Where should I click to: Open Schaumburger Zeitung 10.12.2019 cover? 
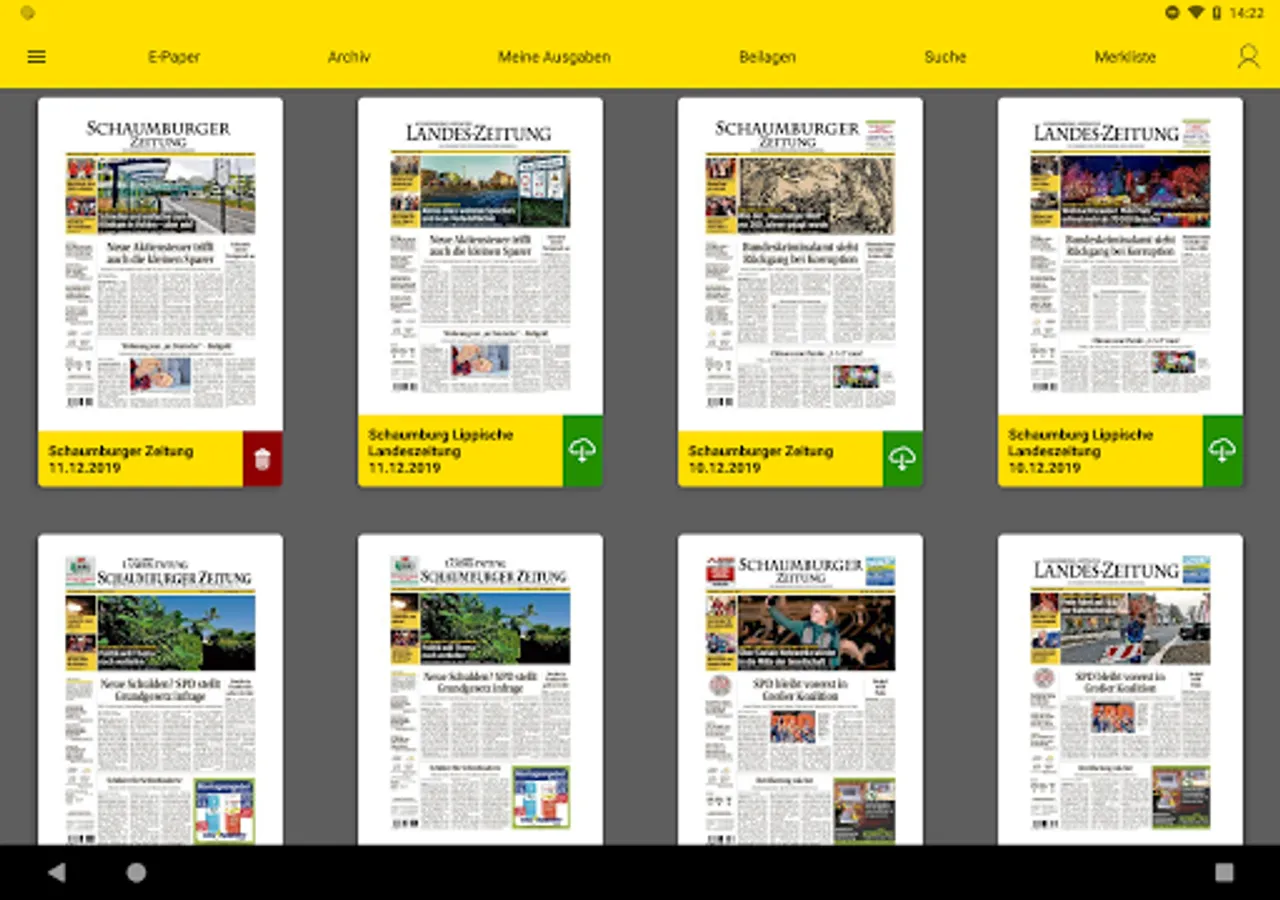800,264
